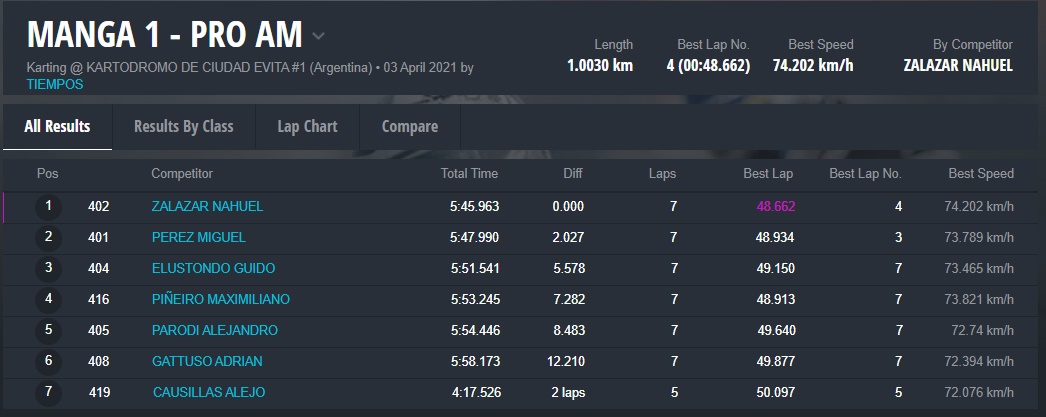1046x417 pixels.
Task: Click ZALAZAR NAHUEL in the header summary
Action: (x=958, y=66)
